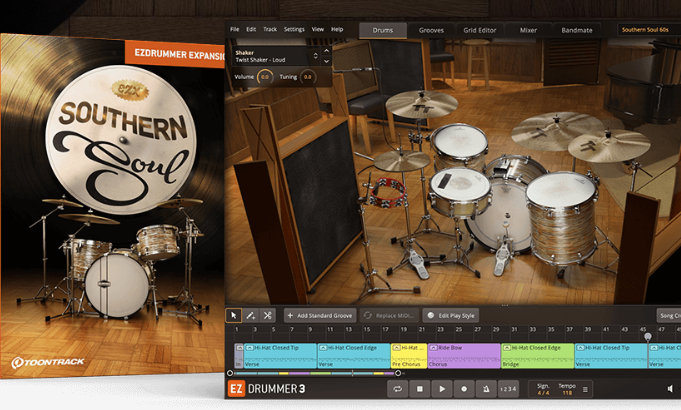681x410 pixels.
Task: Select the Hi-Hat Closed Edge Verse block
Action: pos(354,356)
